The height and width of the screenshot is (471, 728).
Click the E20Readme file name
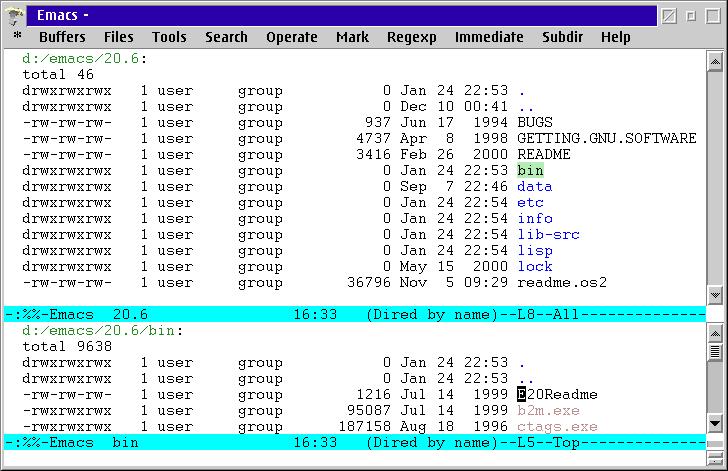coord(557,395)
